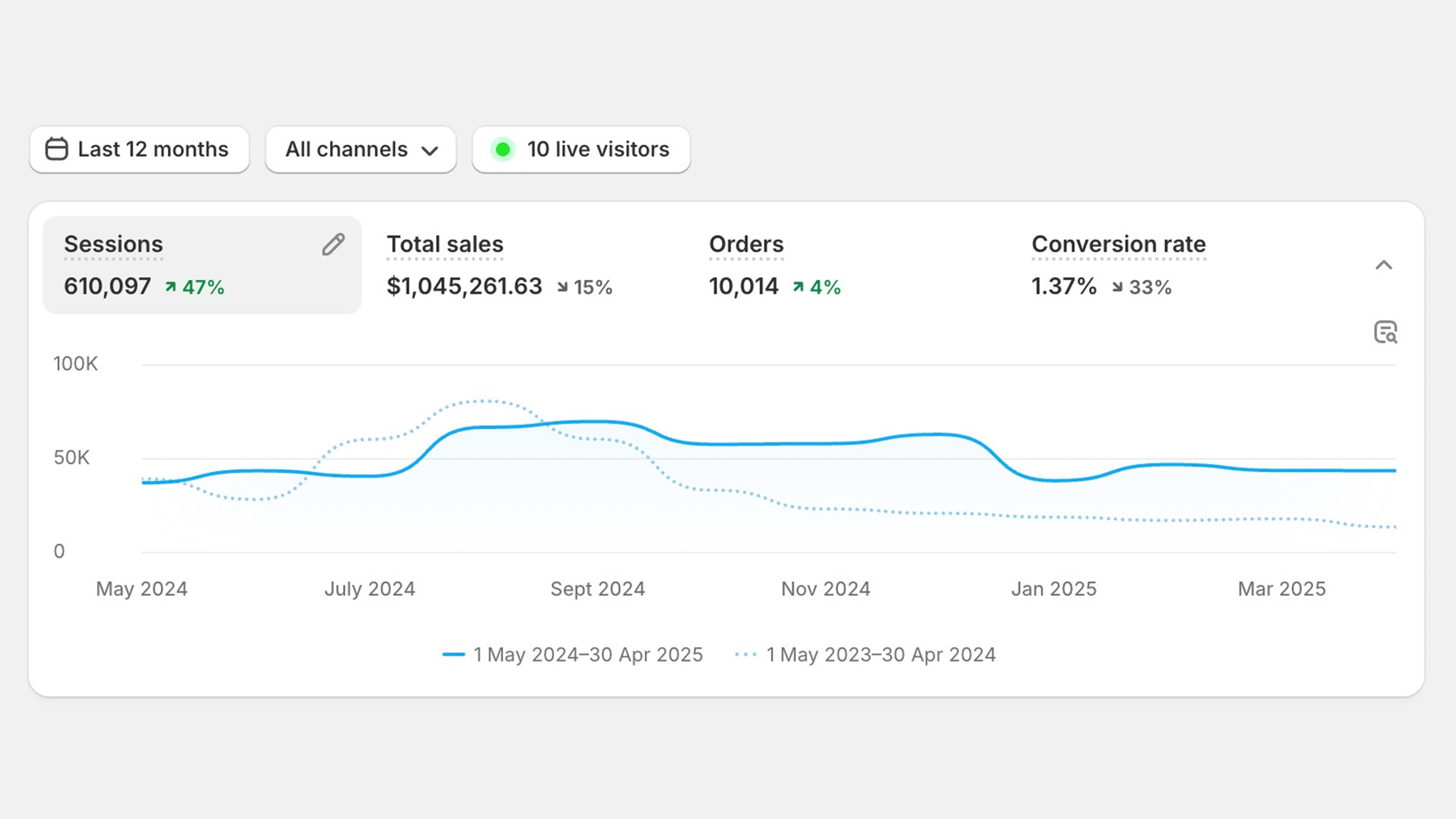Click the 10 live visitors button
Image resolution: width=1456 pixels, height=819 pixels.
[581, 150]
